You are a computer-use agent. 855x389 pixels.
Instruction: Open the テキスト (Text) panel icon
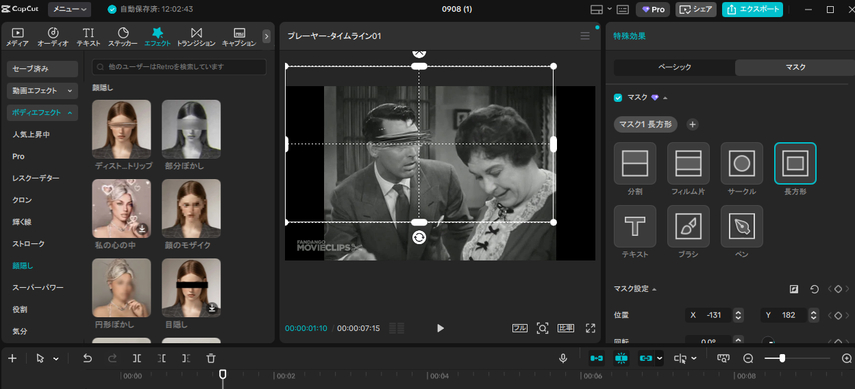pyautogui.click(x=88, y=37)
